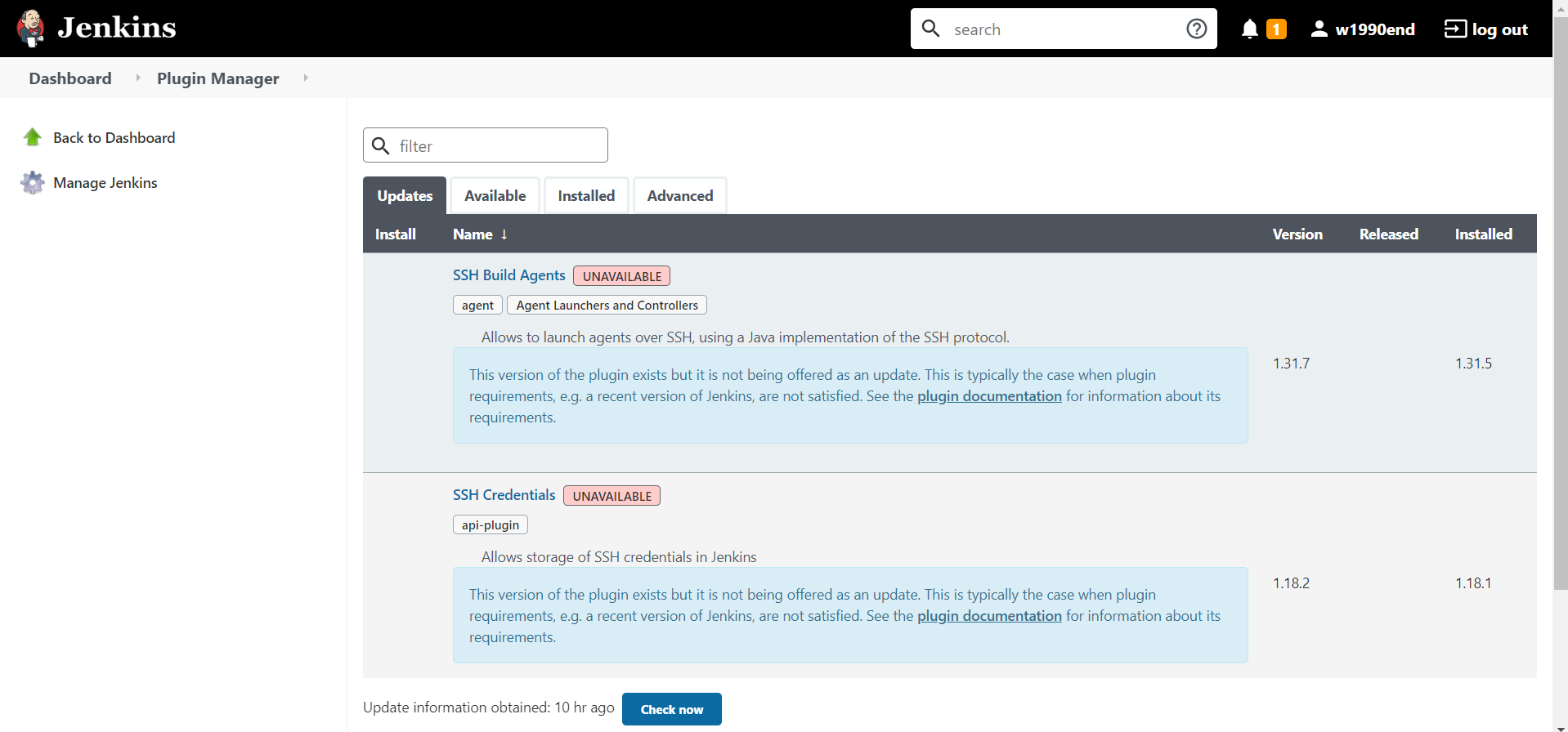Click the Installed column header
The image size is (1568, 732).
click(x=1484, y=234)
